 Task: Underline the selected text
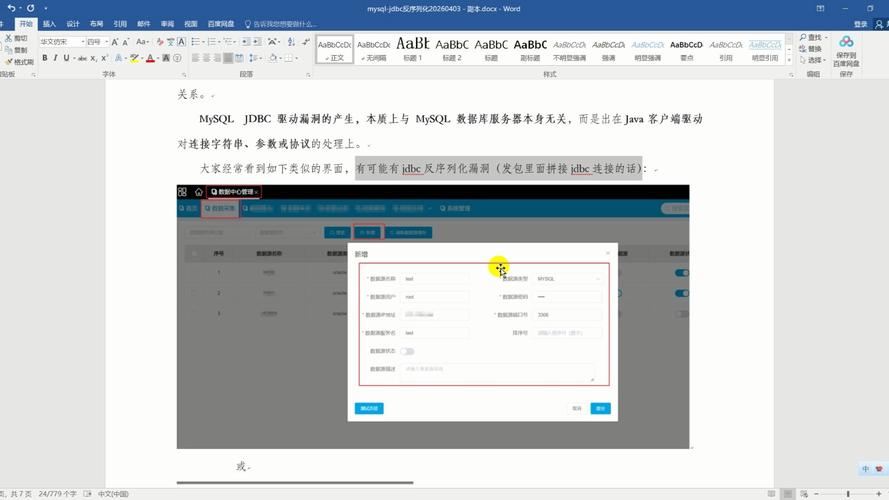pos(66,58)
